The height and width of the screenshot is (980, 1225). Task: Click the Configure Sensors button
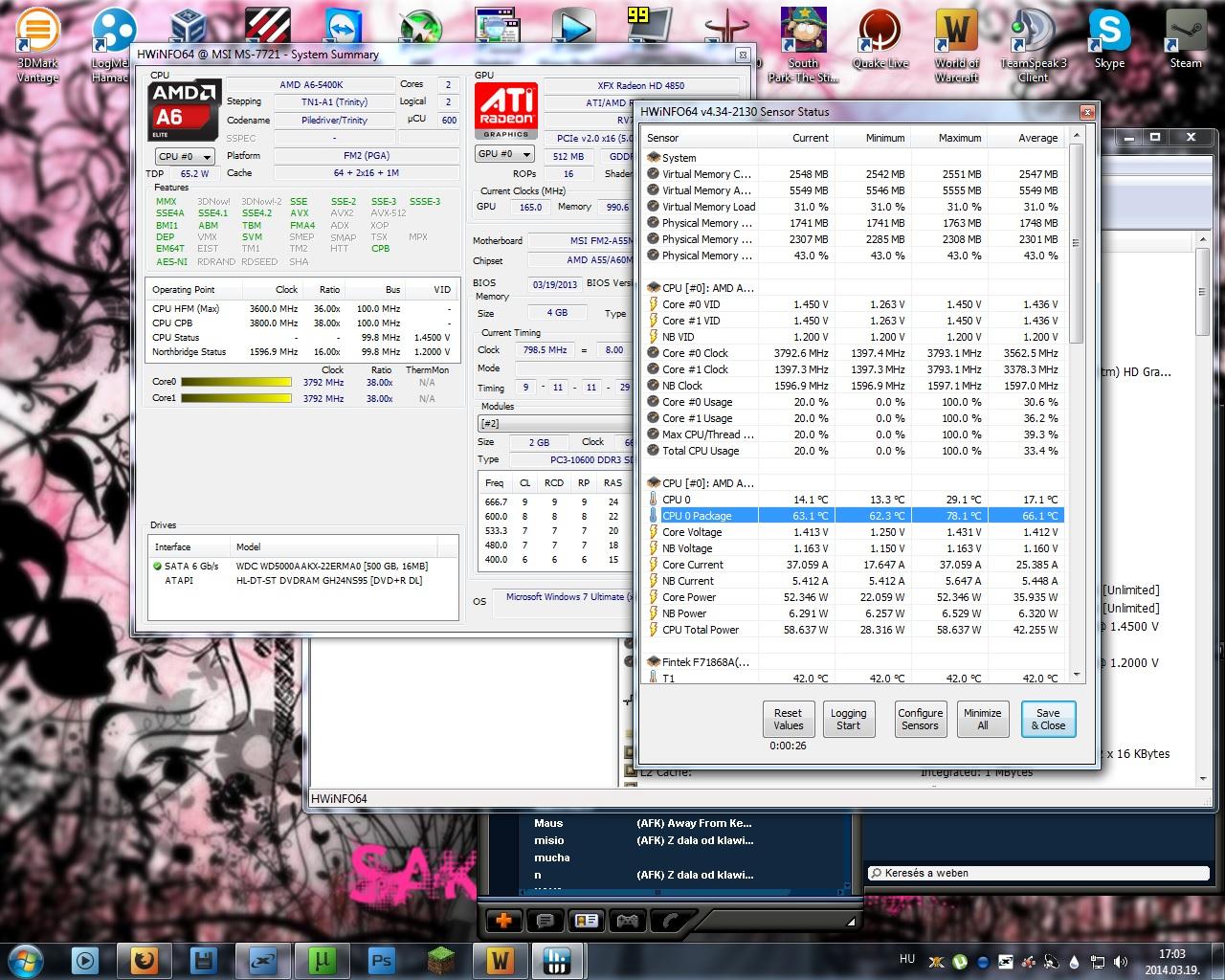click(x=920, y=719)
